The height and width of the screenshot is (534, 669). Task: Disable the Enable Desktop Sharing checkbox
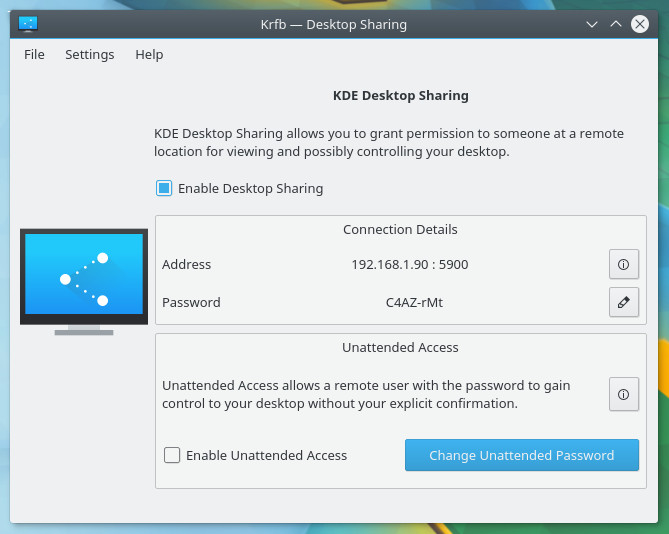pyautogui.click(x=165, y=188)
